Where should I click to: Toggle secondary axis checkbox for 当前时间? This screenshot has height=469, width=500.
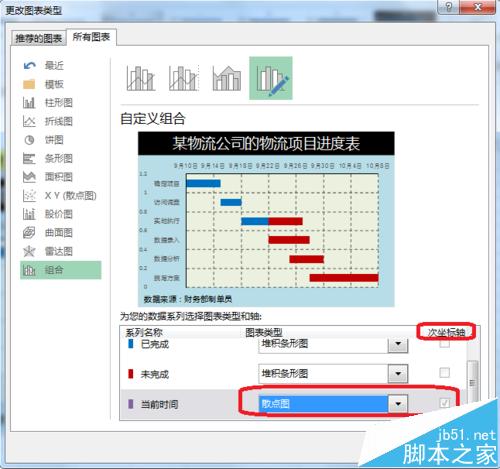point(444,403)
